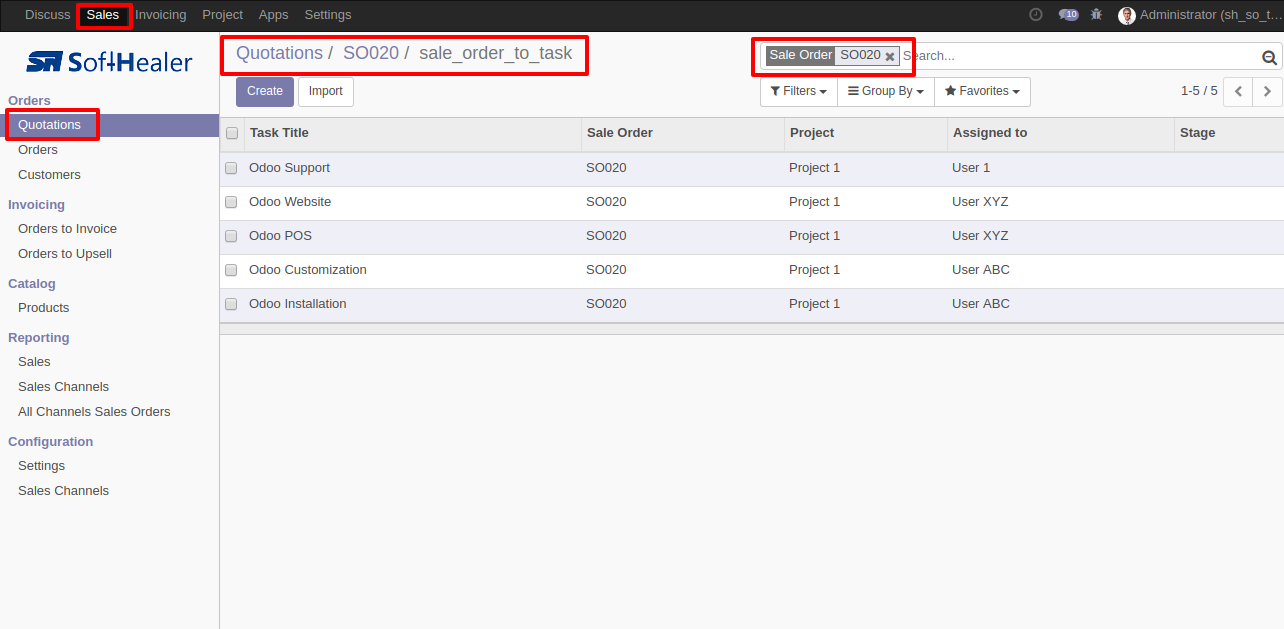
Task: Click the Administrator avatar picture
Action: pyautogui.click(x=1127, y=15)
